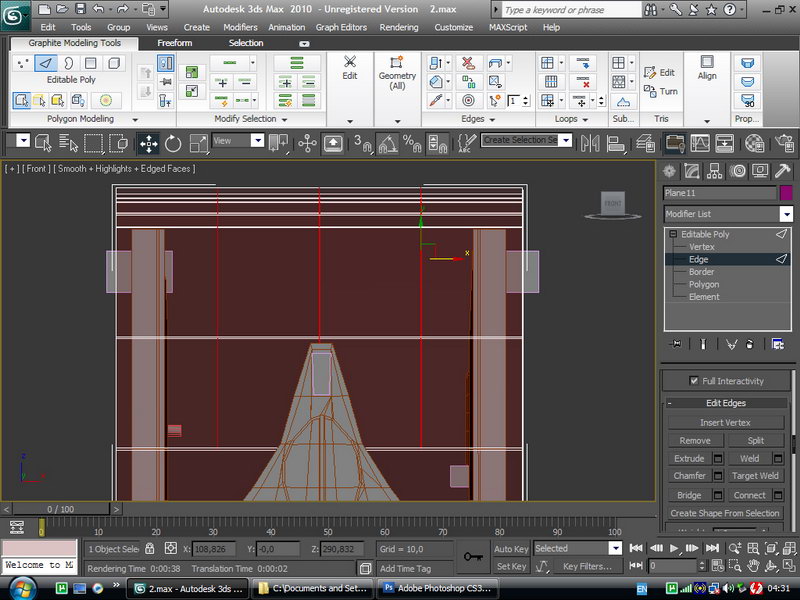Click the Rotate tool in main toolbar
Image resolution: width=800 pixels, height=600 pixels.
point(172,143)
